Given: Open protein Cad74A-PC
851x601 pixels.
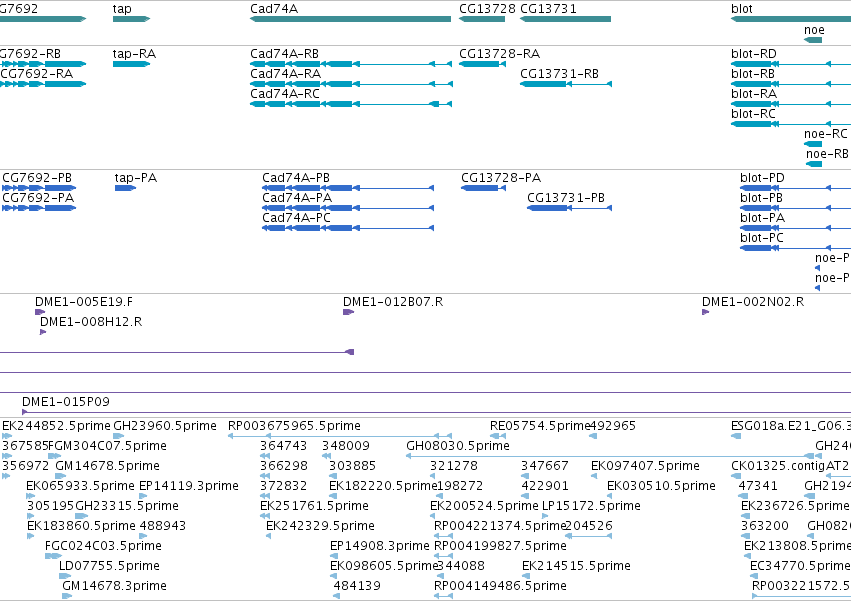Looking at the screenshot, I should pyautogui.click(x=296, y=217).
